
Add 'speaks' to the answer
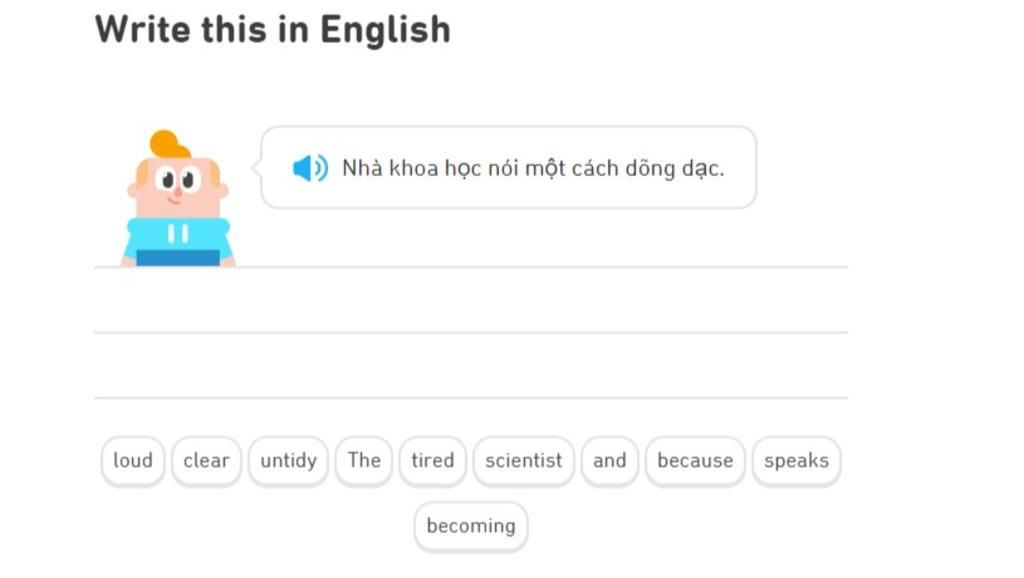pos(796,461)
